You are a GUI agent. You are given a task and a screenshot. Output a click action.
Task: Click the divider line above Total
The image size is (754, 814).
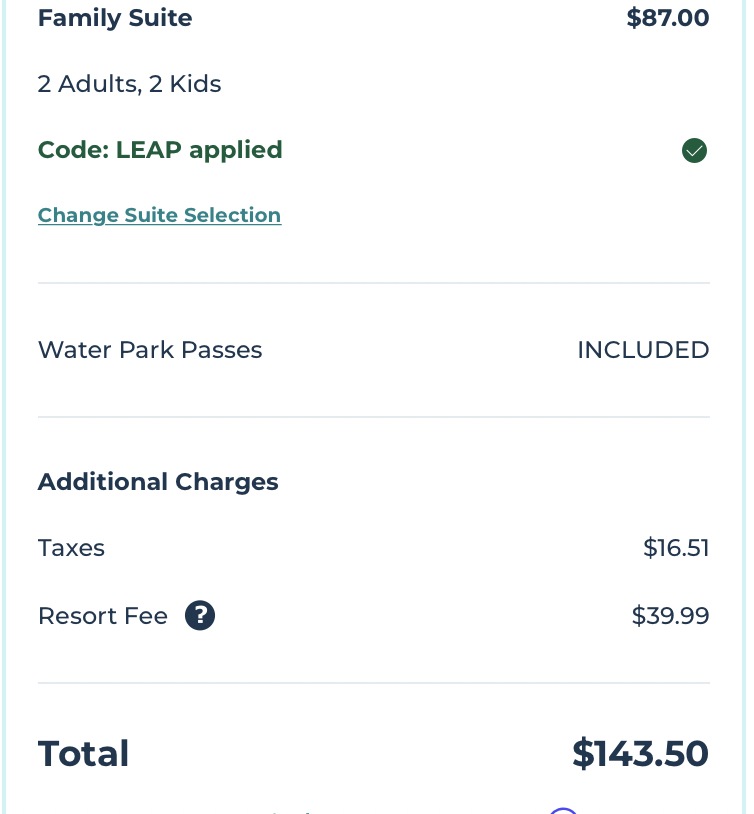(374, 683)
